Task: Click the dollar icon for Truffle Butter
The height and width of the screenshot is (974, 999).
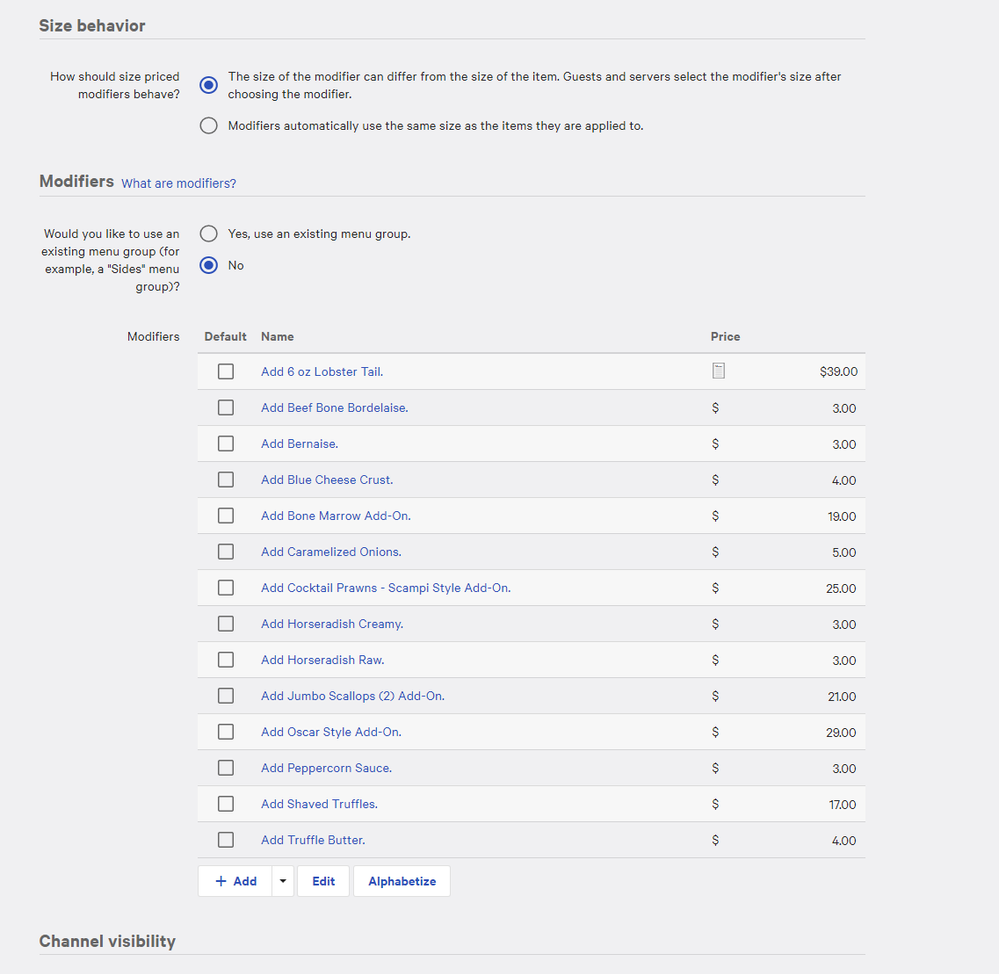Action: (x=715, y=840)
